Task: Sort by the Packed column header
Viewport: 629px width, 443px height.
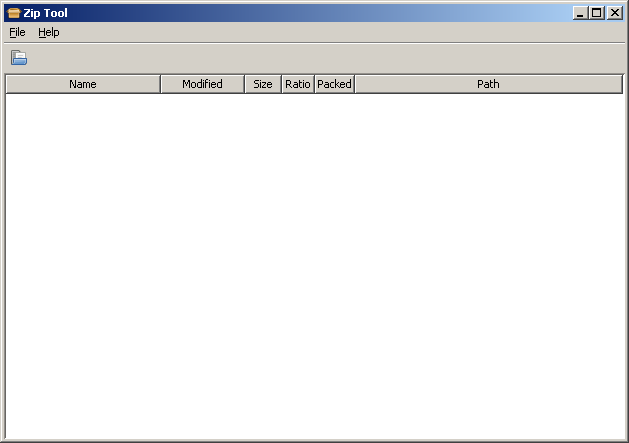Action: pyautogui.click(x=334, y=84)
